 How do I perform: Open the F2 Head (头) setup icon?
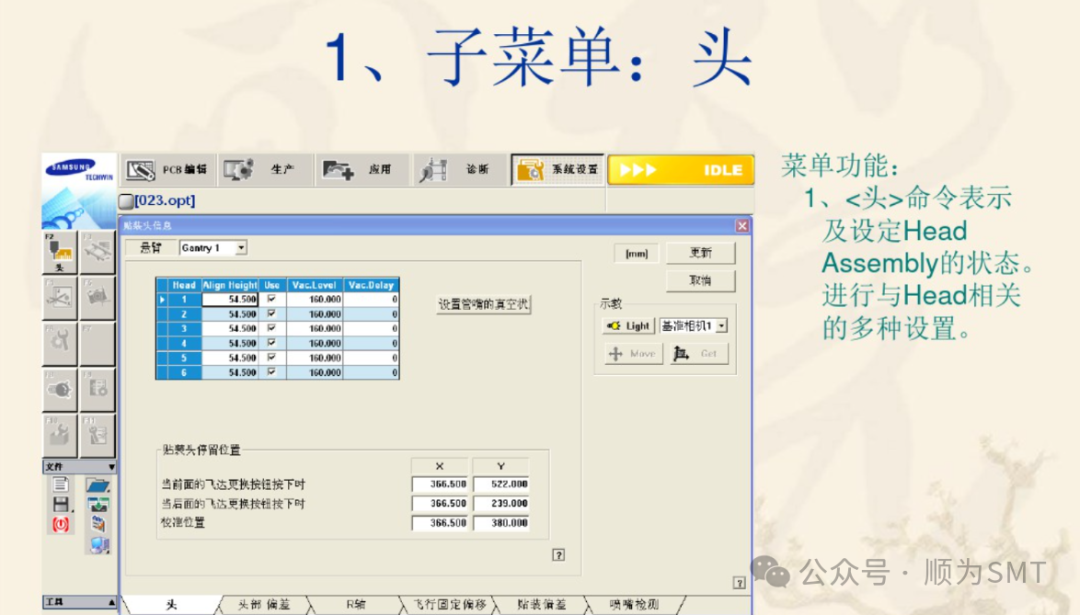pyautogui.click(x=60, y=253)
